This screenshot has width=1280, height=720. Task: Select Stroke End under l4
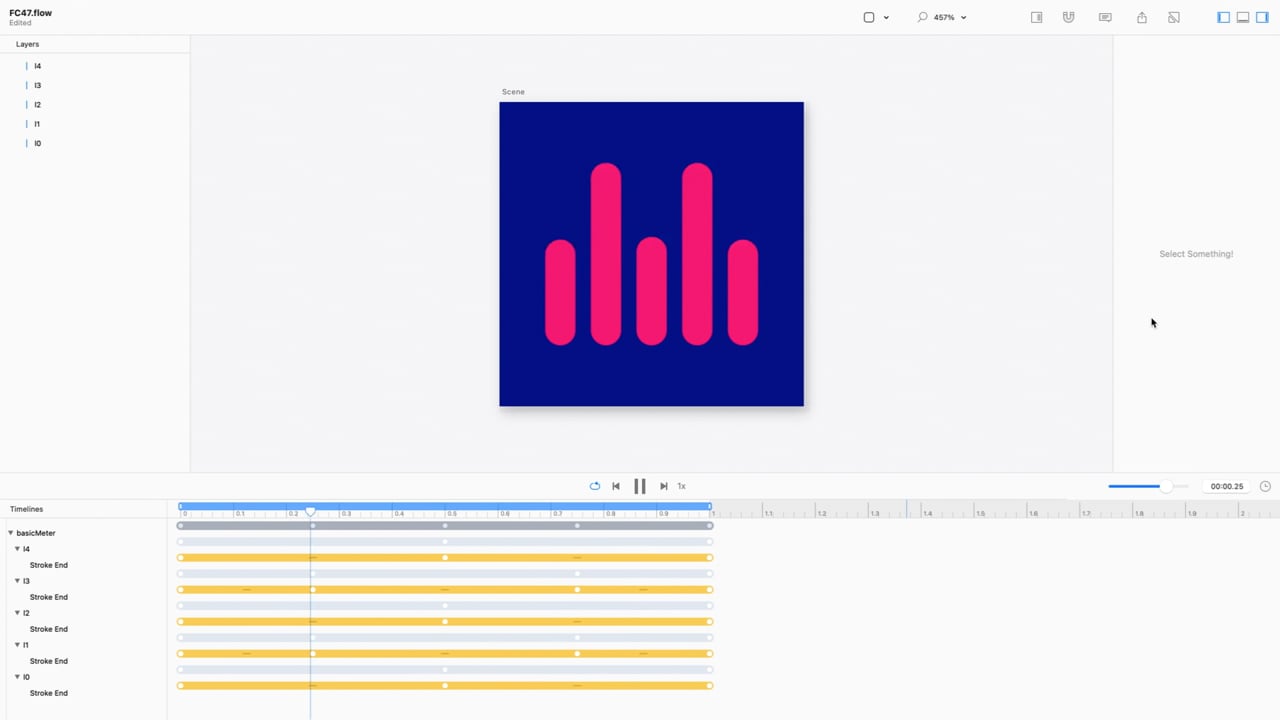[x=49, y=565]
